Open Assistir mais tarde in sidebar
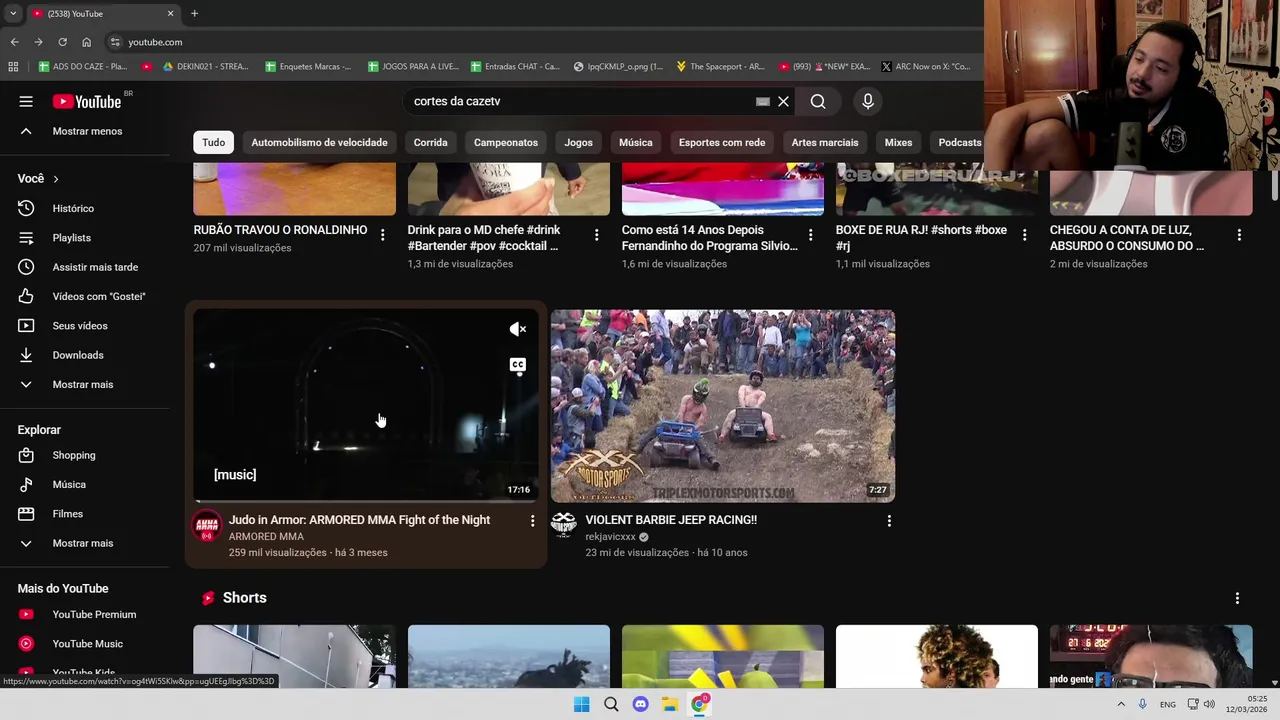1280x720 pixels. click(95, 267)
